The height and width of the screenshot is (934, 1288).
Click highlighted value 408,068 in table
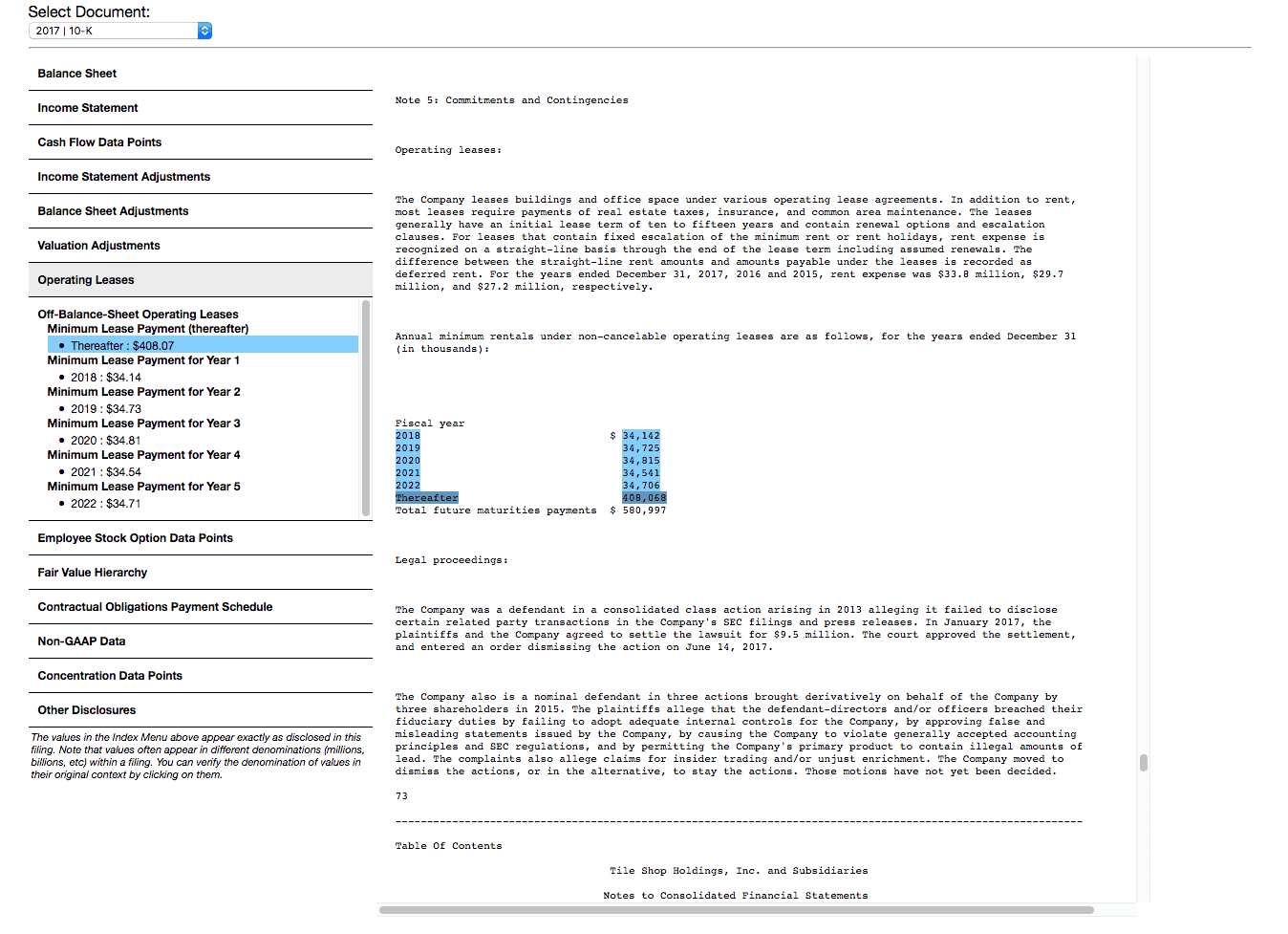(x=644, y=498)
